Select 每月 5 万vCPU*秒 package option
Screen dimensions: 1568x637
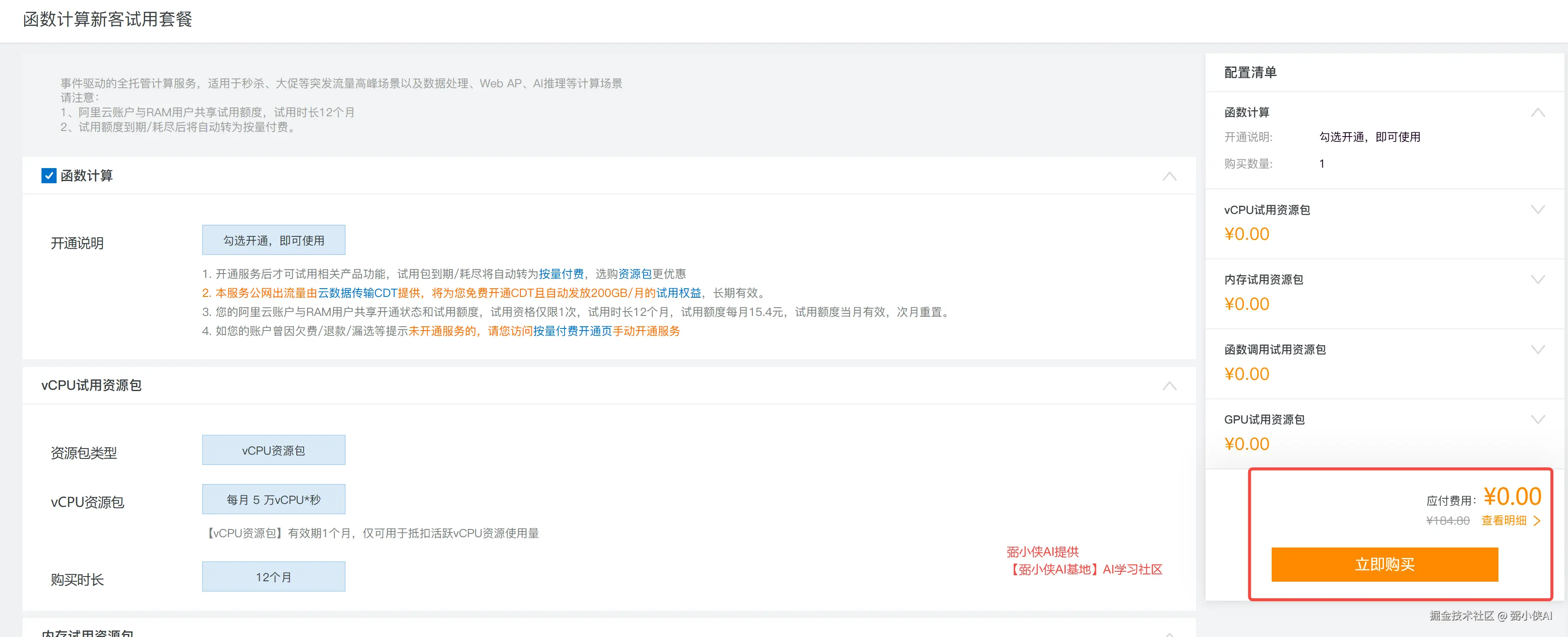pos(273,500)
